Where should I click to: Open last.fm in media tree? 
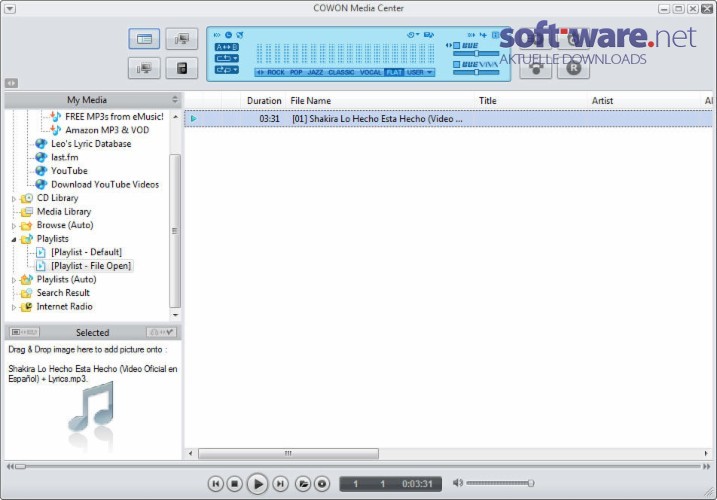[64, 157]
